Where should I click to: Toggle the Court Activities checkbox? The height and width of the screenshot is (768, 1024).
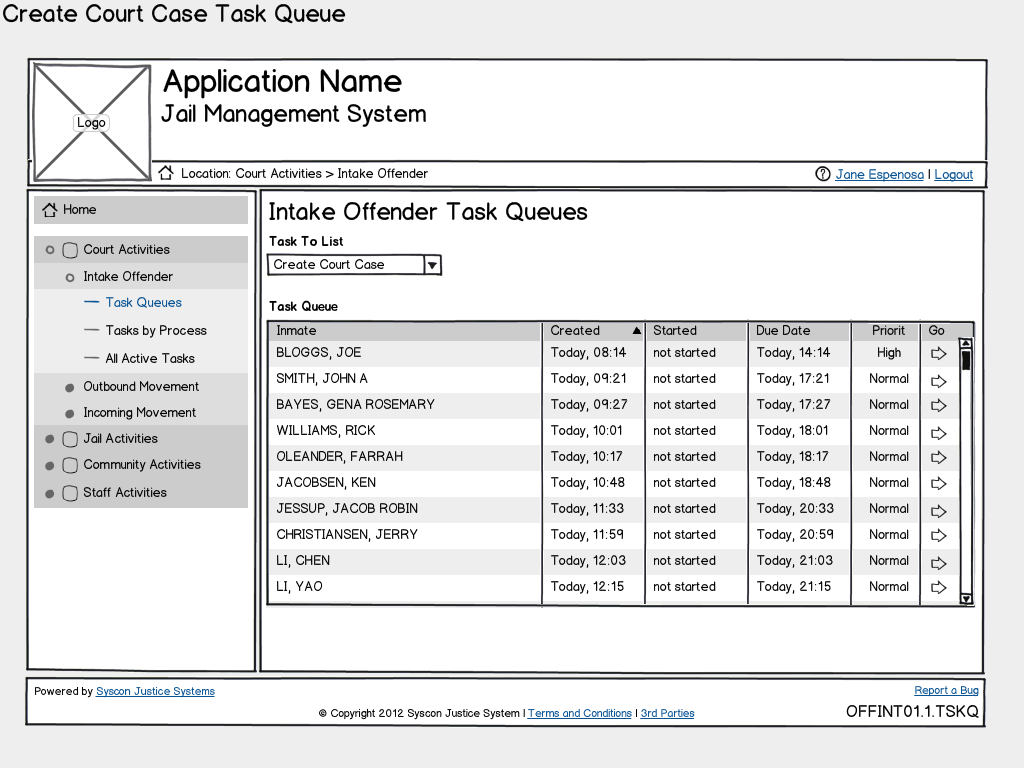coord(70,250)
